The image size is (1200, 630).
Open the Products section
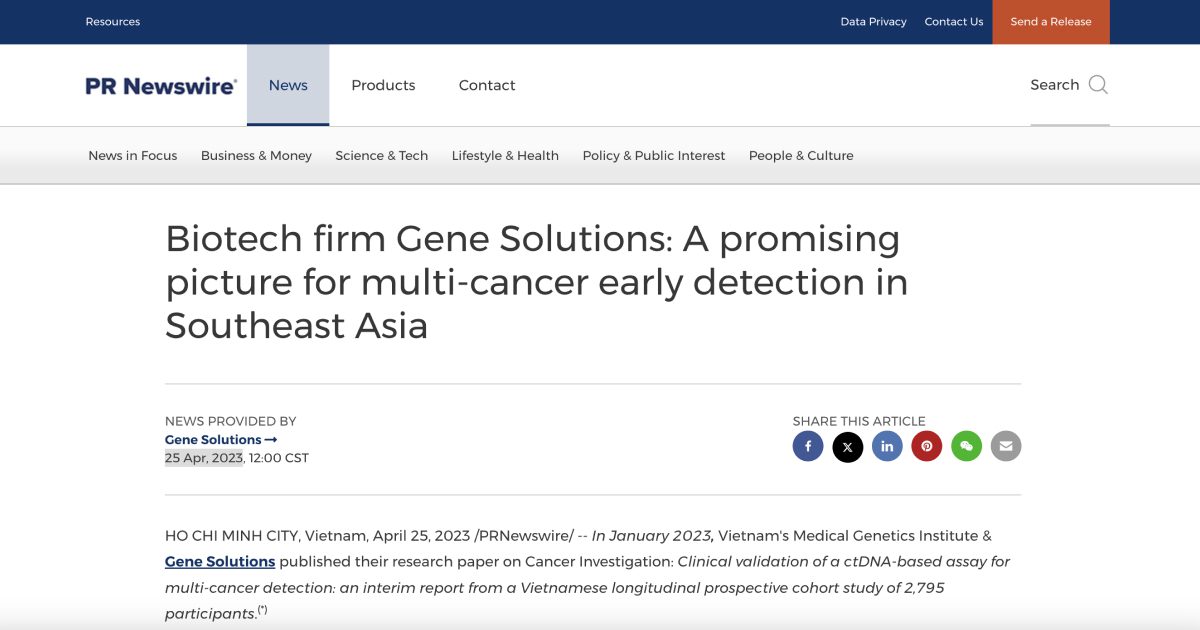click(x=383, y=85)
